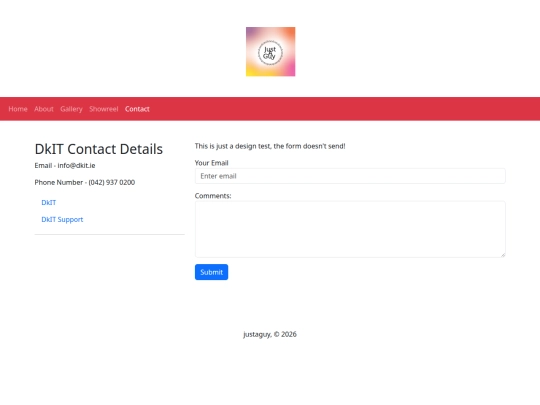Click the DkIT Contact Details heading
540x405 pixels.
pos(98,149)
